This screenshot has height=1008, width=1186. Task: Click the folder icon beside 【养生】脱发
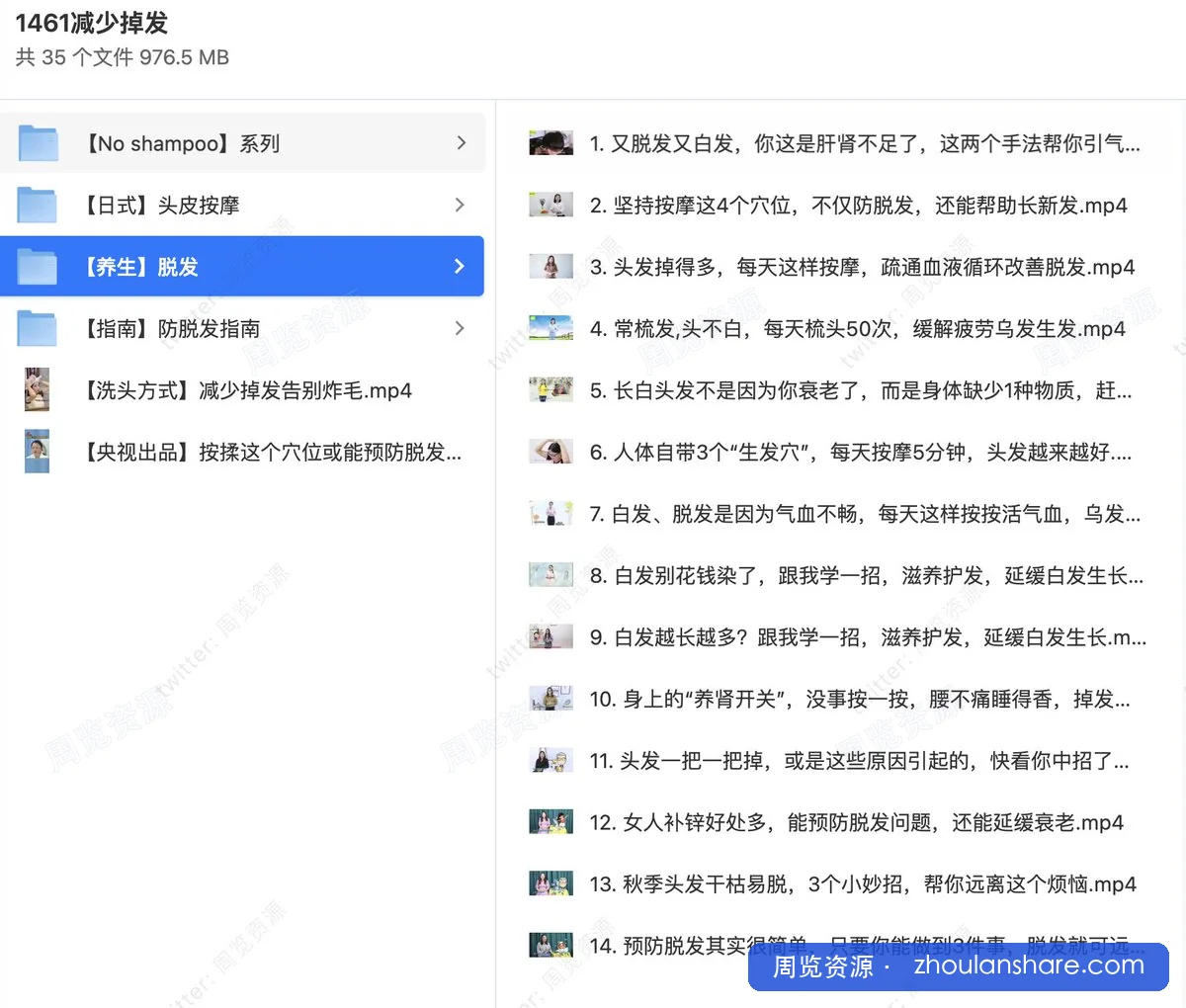[39, 267]
